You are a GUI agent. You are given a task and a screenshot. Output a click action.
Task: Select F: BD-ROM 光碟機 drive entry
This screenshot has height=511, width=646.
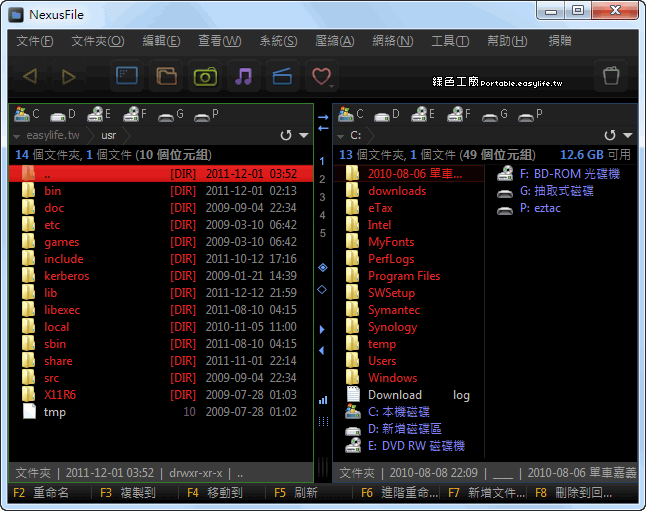click(559, 174)
